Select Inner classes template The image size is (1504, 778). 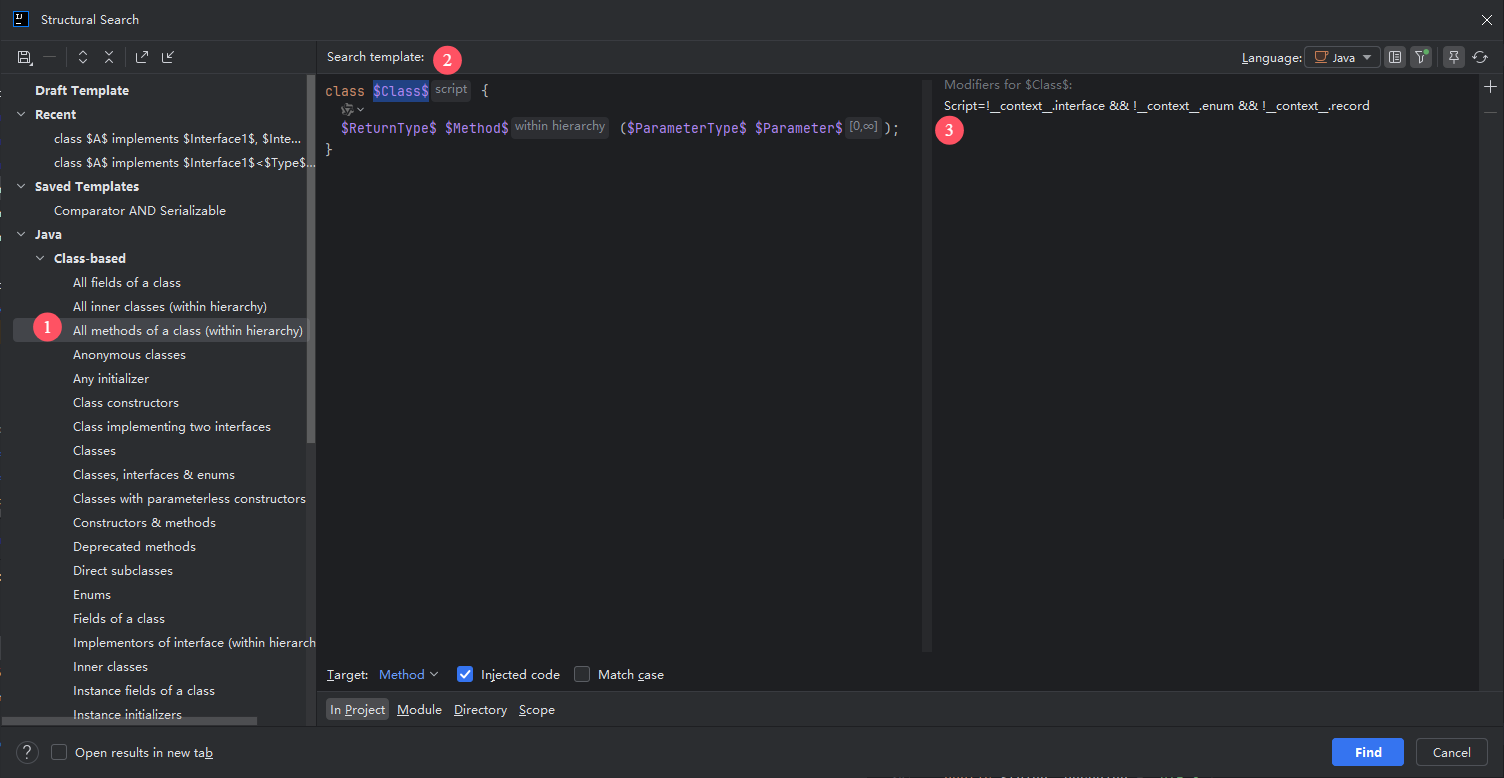click(x=110, y=666)
